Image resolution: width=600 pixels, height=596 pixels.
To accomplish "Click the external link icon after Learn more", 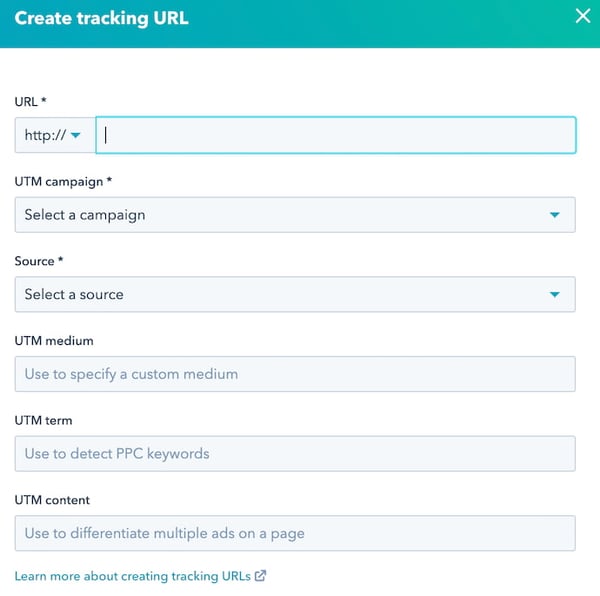I will pyautogui.click(x=261, y=576).
